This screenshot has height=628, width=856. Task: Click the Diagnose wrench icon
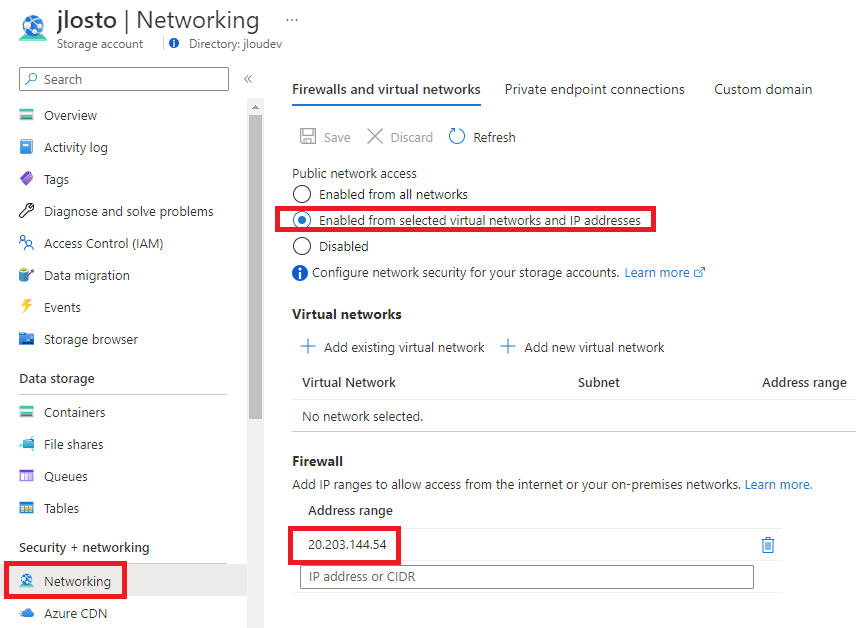26,211
